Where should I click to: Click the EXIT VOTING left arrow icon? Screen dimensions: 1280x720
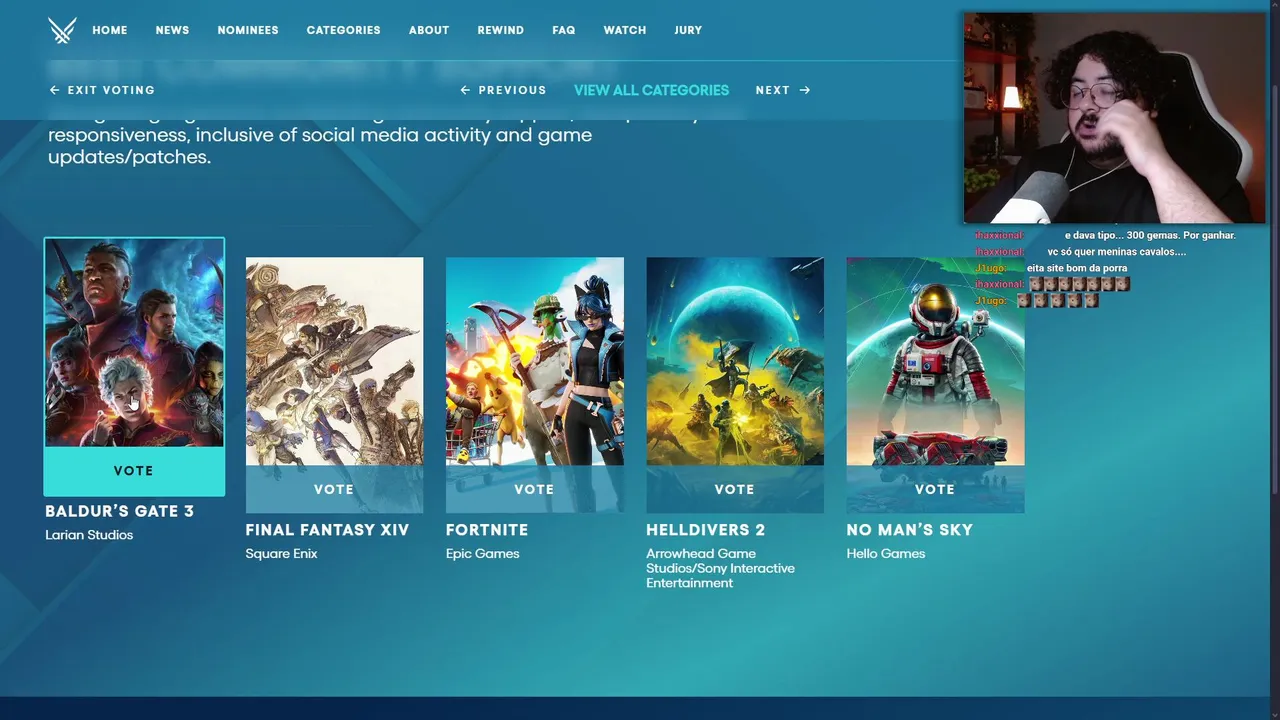[54, 90]
